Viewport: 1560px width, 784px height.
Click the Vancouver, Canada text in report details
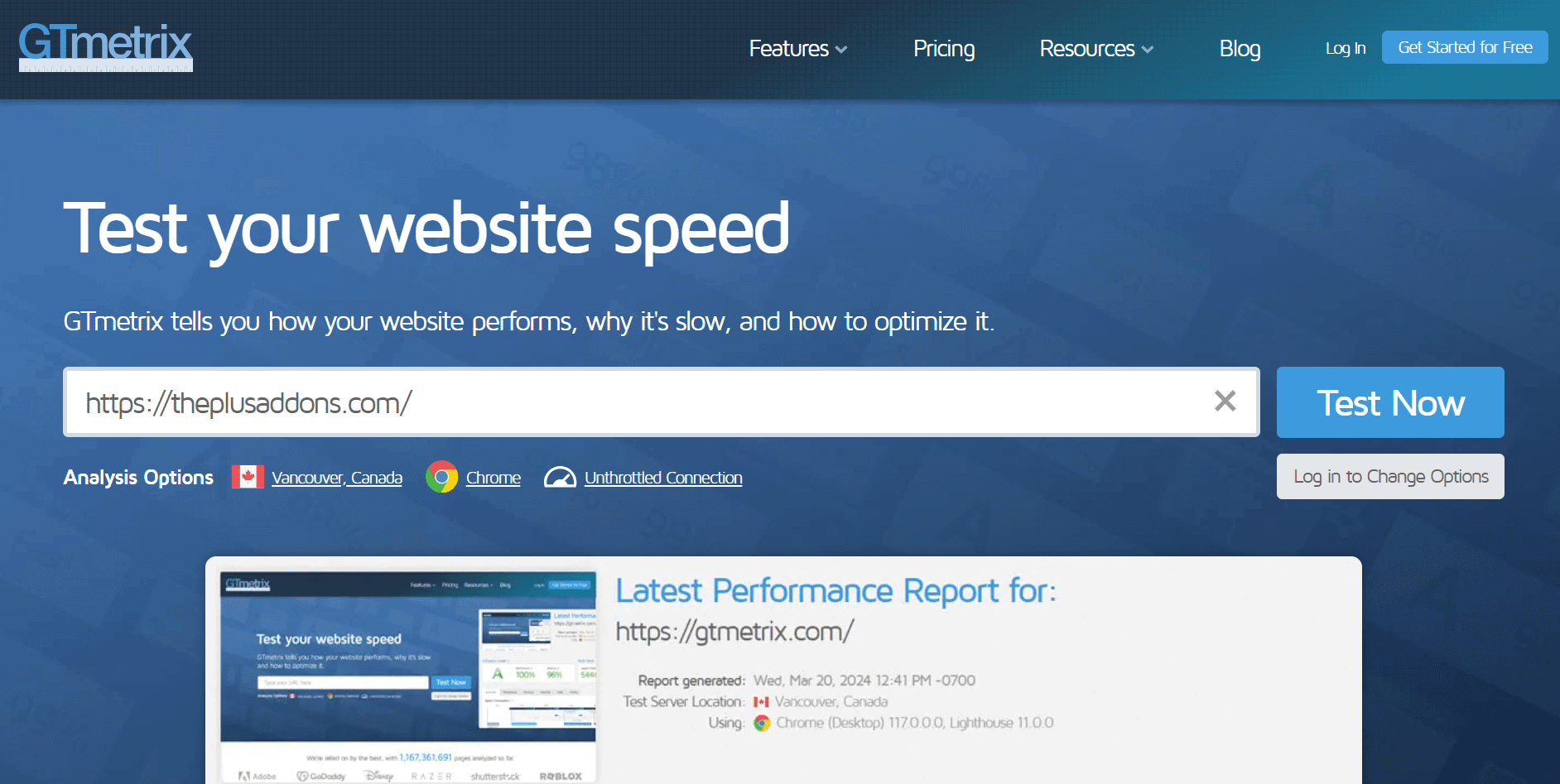(831, 702)
